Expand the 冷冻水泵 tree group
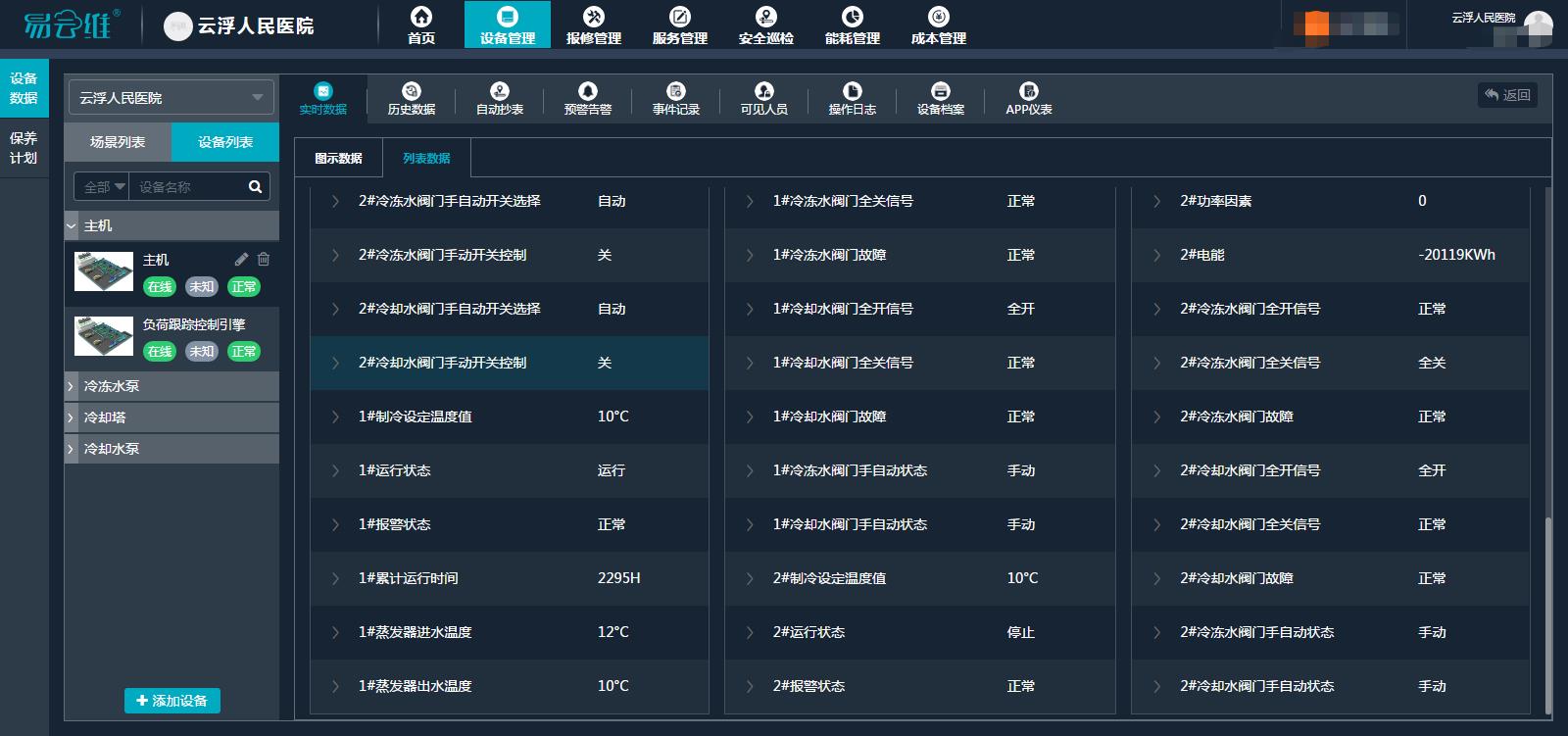 click(71, 386)
